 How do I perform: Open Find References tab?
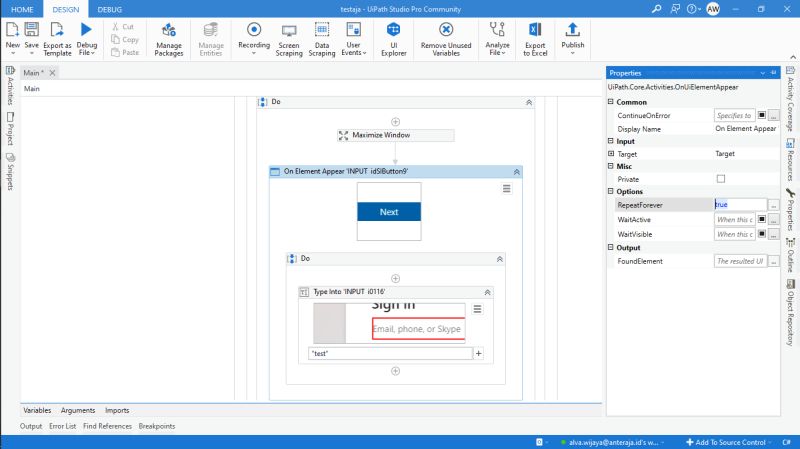(x=107, y=426)
